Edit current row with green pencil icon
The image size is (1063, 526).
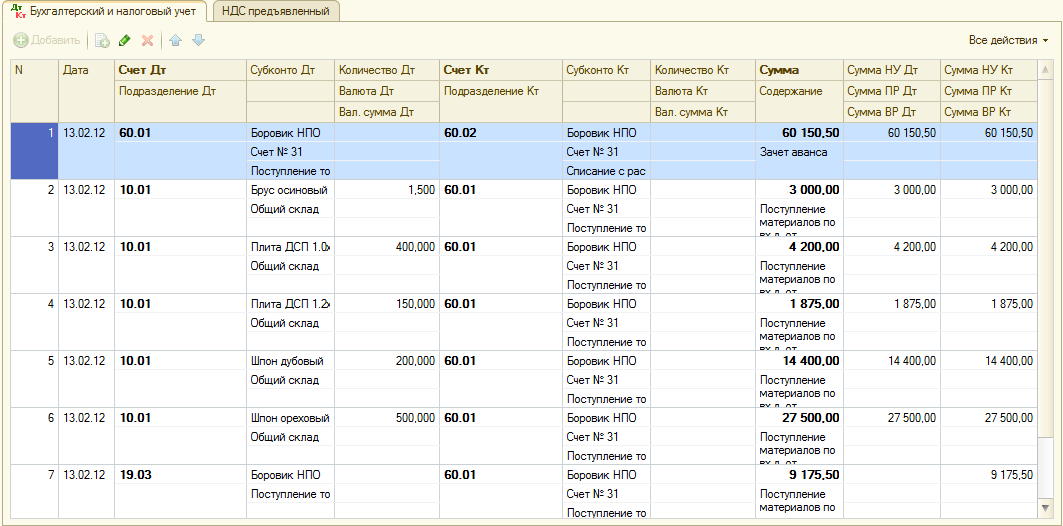[x=124, y=41]
